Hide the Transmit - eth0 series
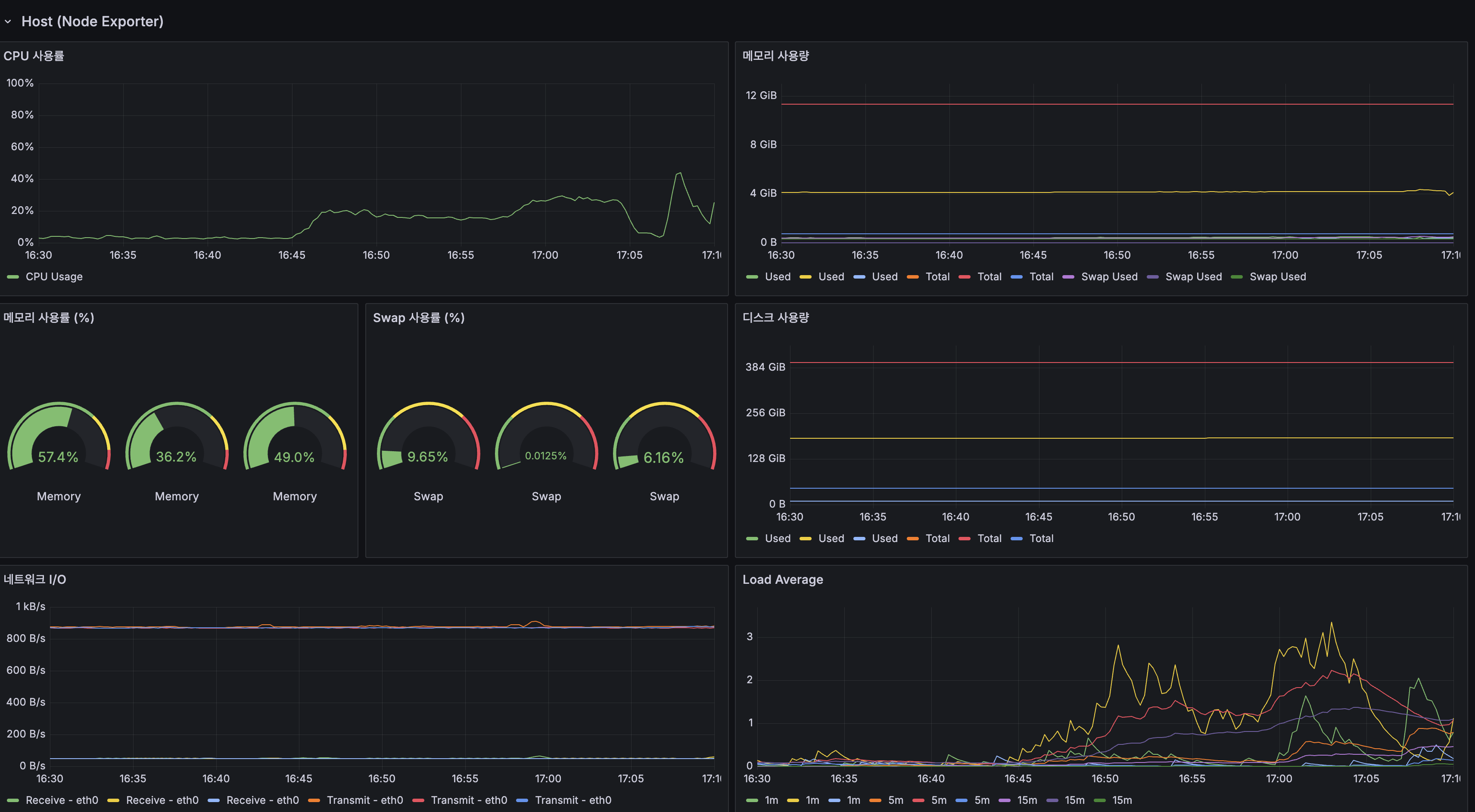Screen dimensions: 1475x812 (x=367, y=800)
